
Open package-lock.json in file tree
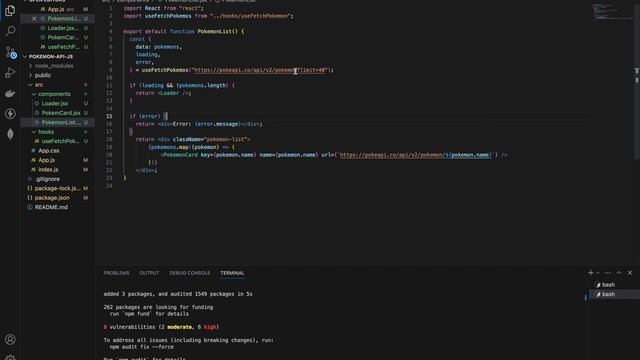click(57, 188)
